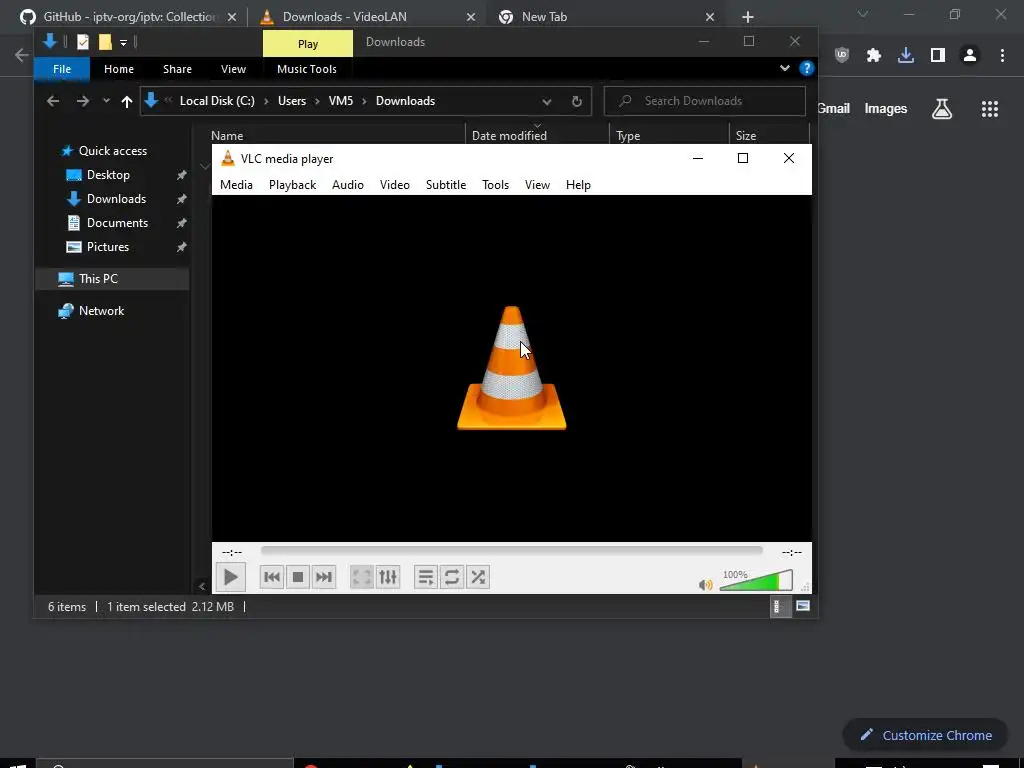The width and height of the screenshot is (1024, 768).
Task: Switch Explorer to details view icon
Action: 779,606
